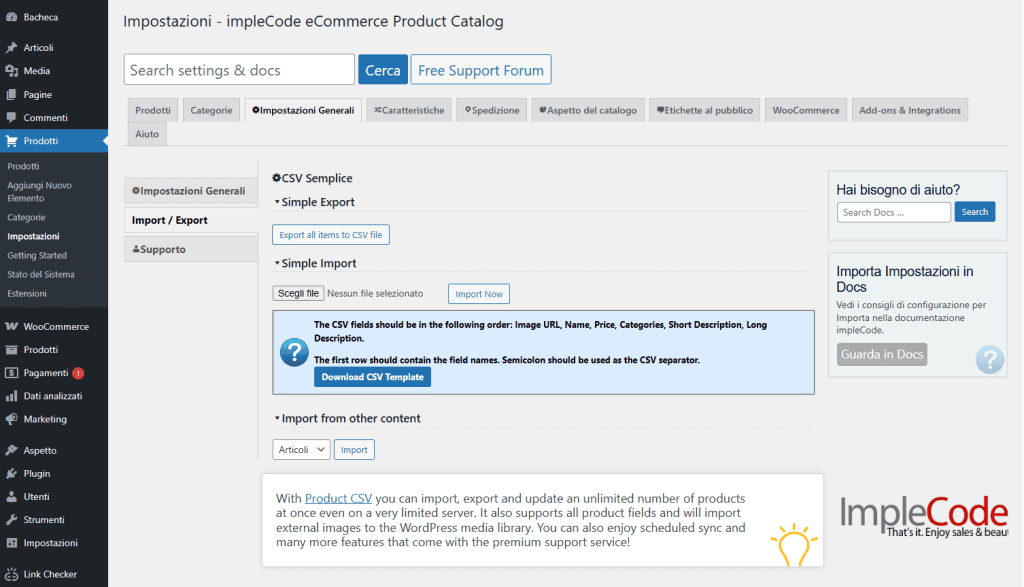This screenshot has height=587, width=1024.
Task: Open the Aiuto tab
Action: tap(146, 133)
